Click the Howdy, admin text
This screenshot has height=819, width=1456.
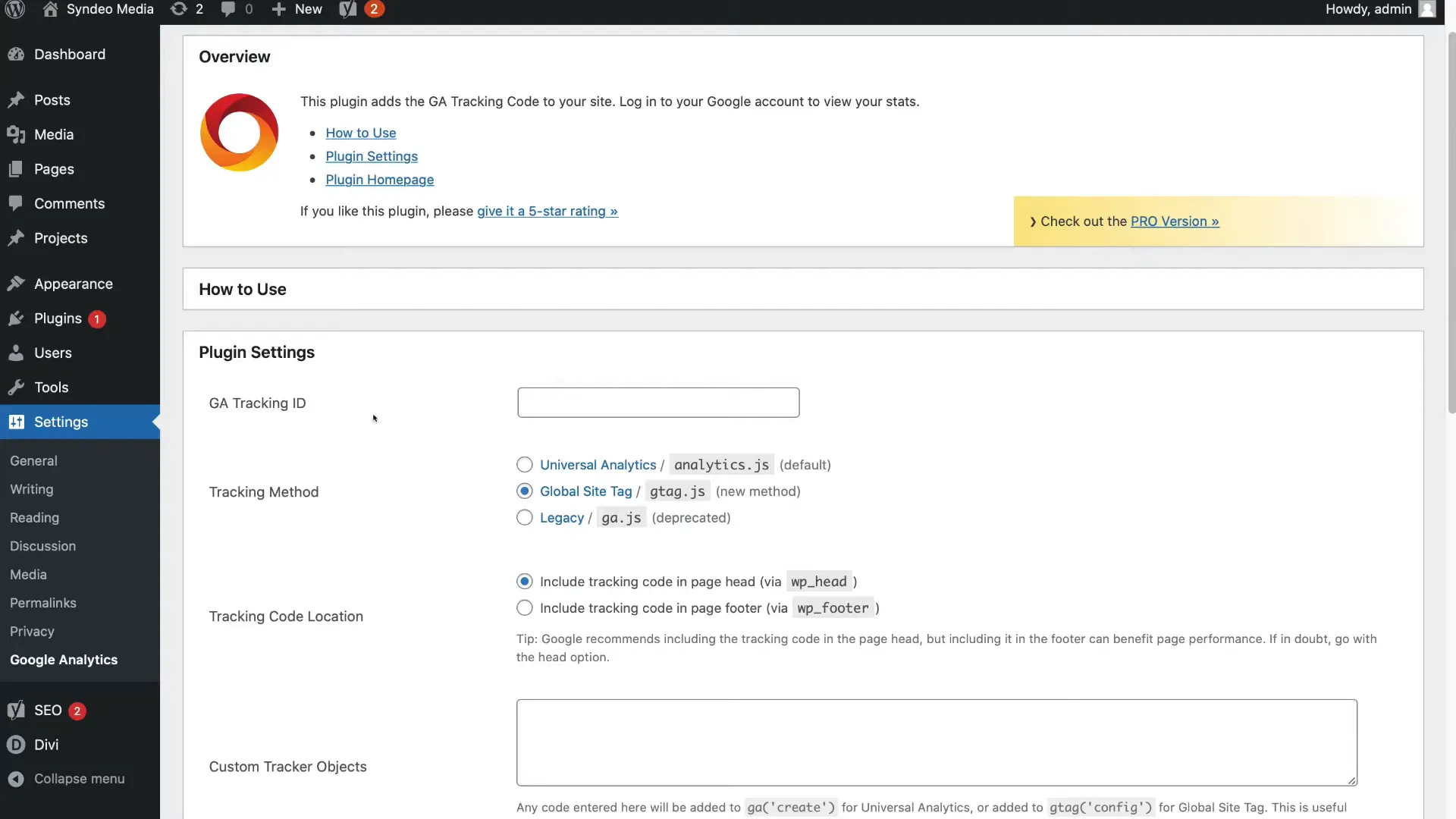point(1368,9)
